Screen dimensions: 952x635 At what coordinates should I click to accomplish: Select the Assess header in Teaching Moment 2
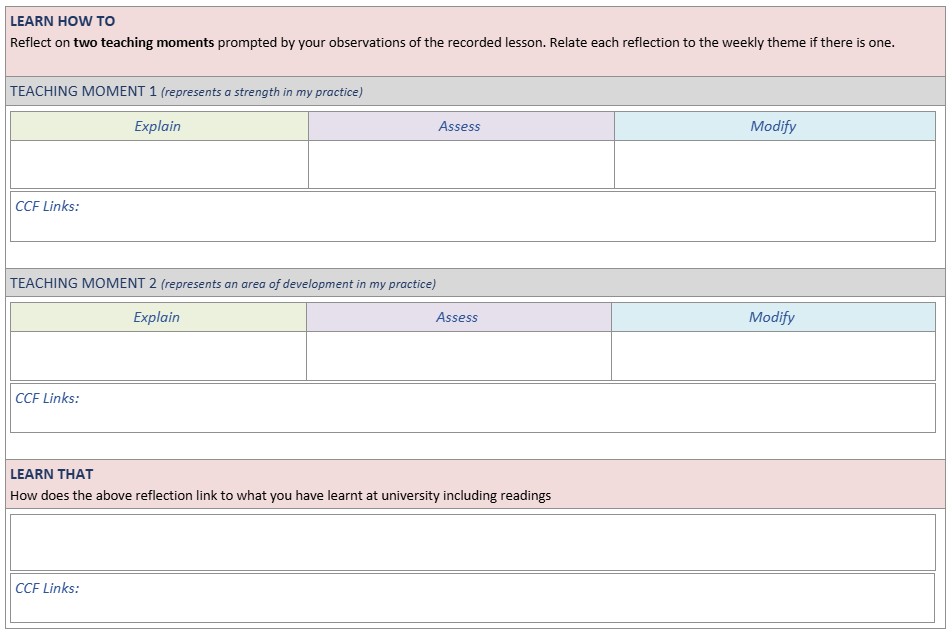[457, 317]
